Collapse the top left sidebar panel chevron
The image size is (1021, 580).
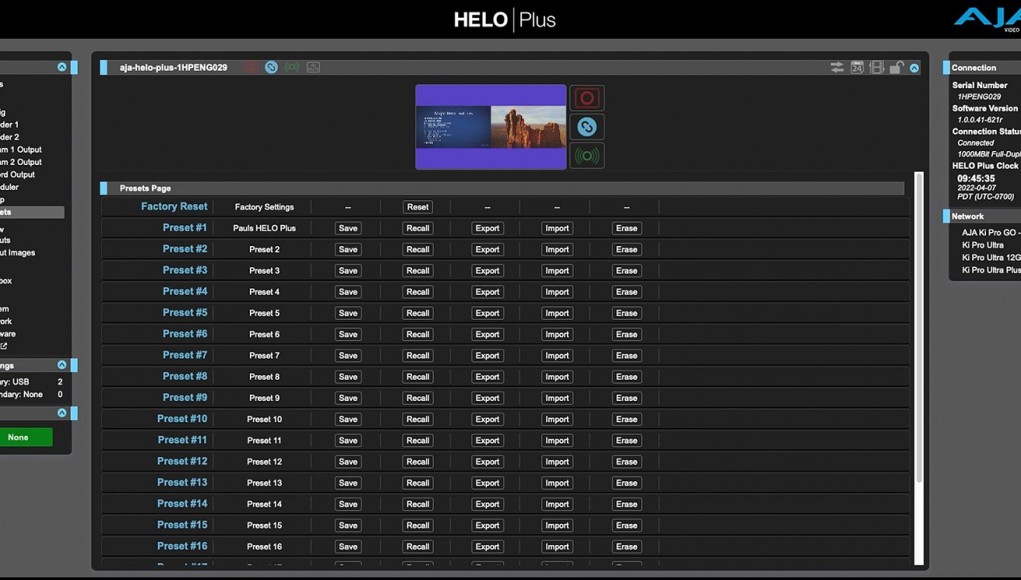click(62, 67)
